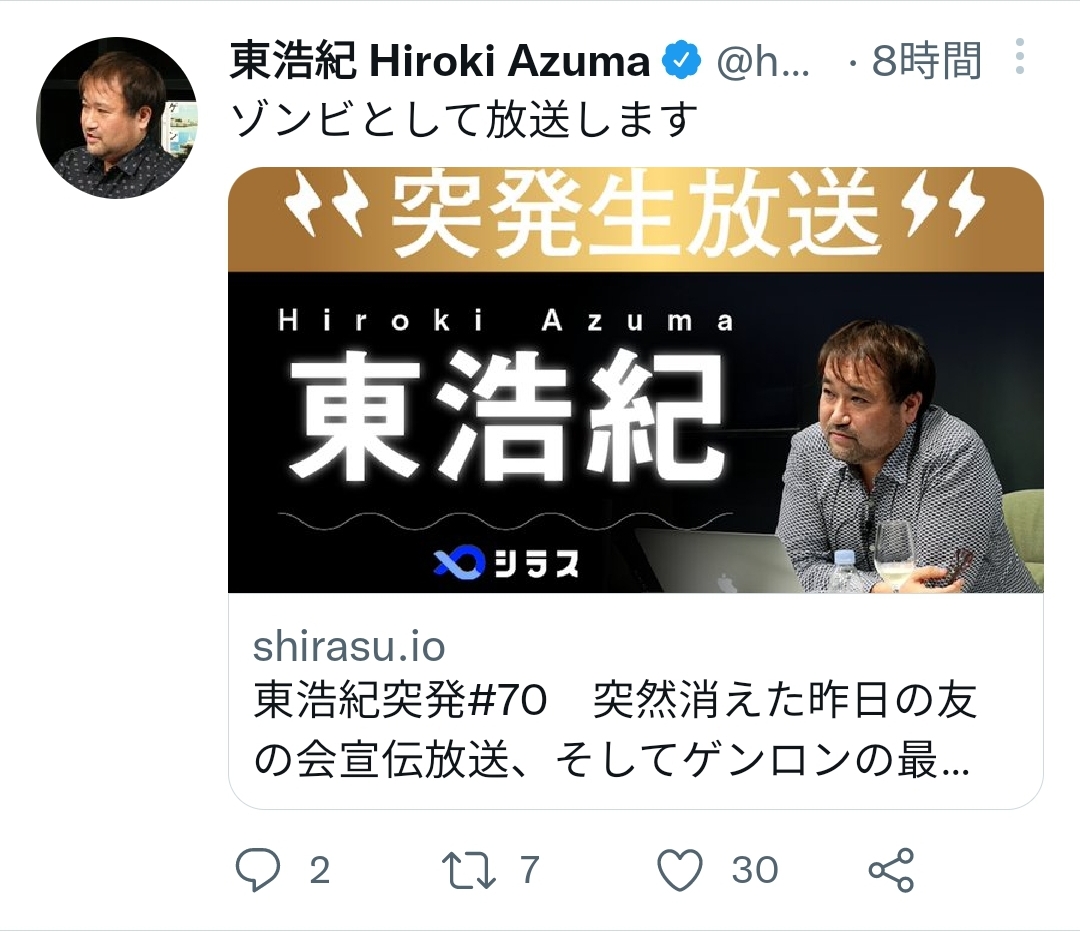Viewport: 1080px width, 932px height.
Task: Share the tweet via share icon
Action: [x=891, y=870]
